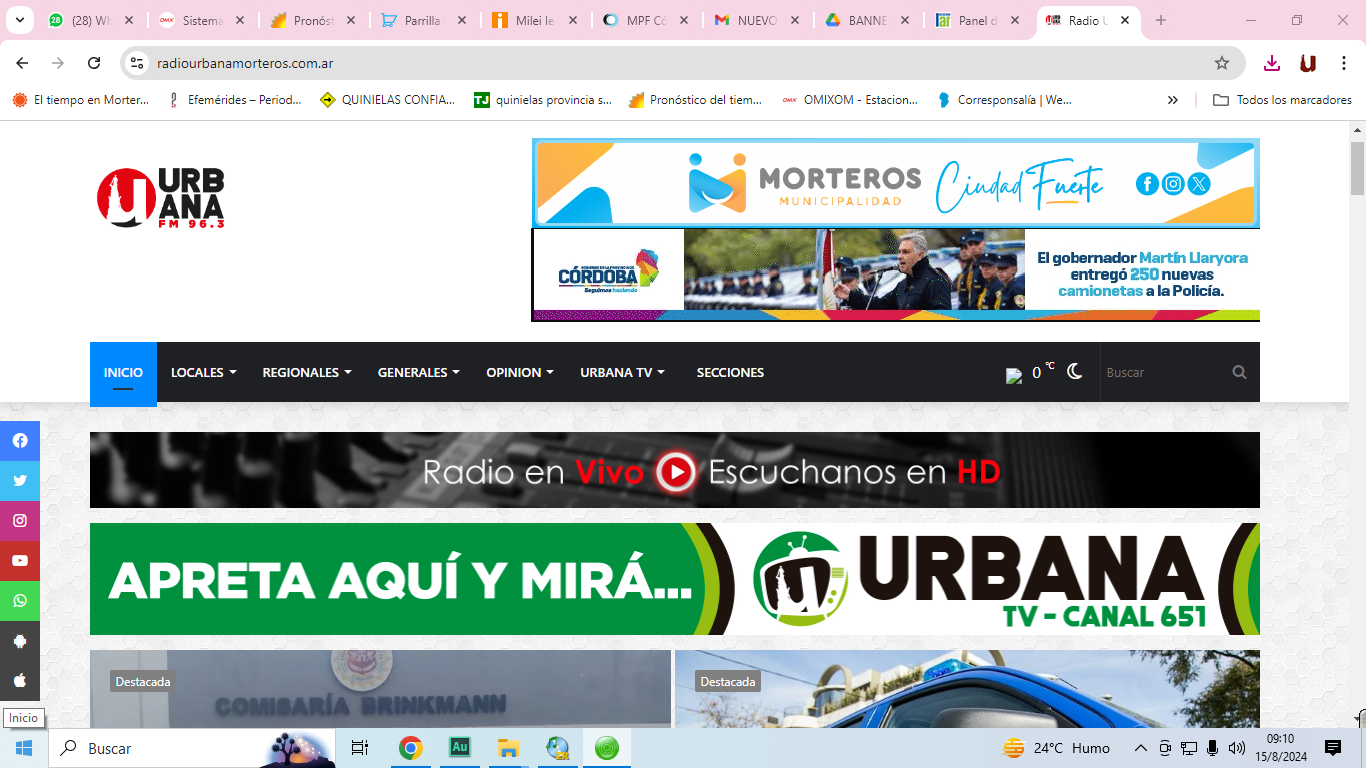Open Adobe Audition from taskbar
This screenshot has height=768, width=1366.
pyautogui.click(x=460, y=748)
